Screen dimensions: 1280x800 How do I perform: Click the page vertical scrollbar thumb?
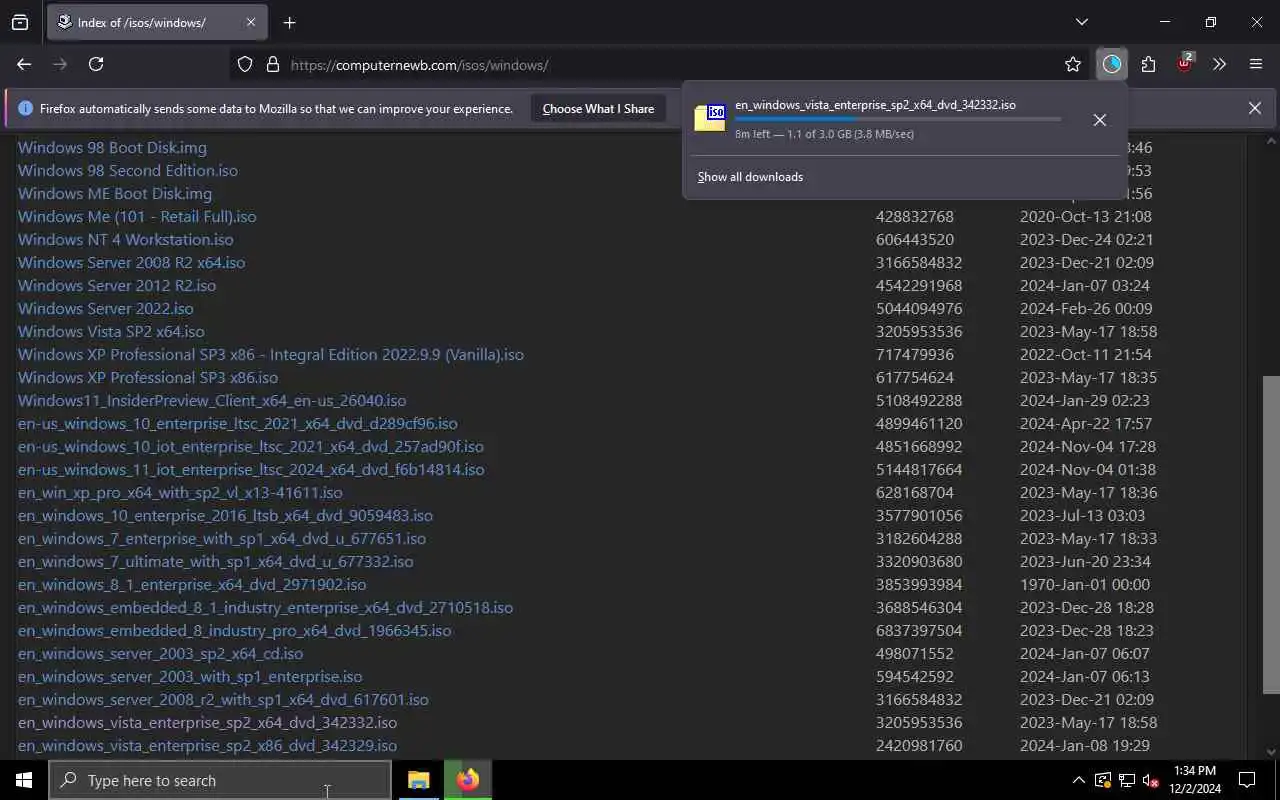[1271, 534]
